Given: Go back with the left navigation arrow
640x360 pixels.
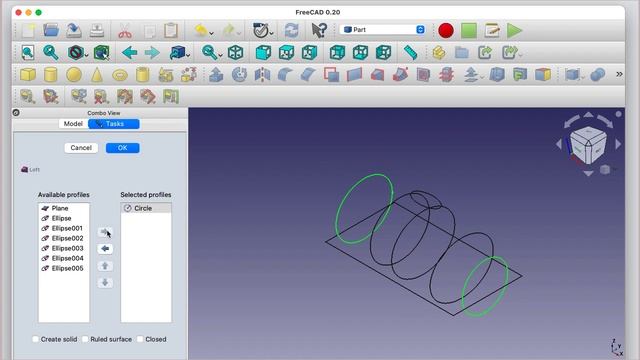Looking at the screenshot, I should coord(129,53).
